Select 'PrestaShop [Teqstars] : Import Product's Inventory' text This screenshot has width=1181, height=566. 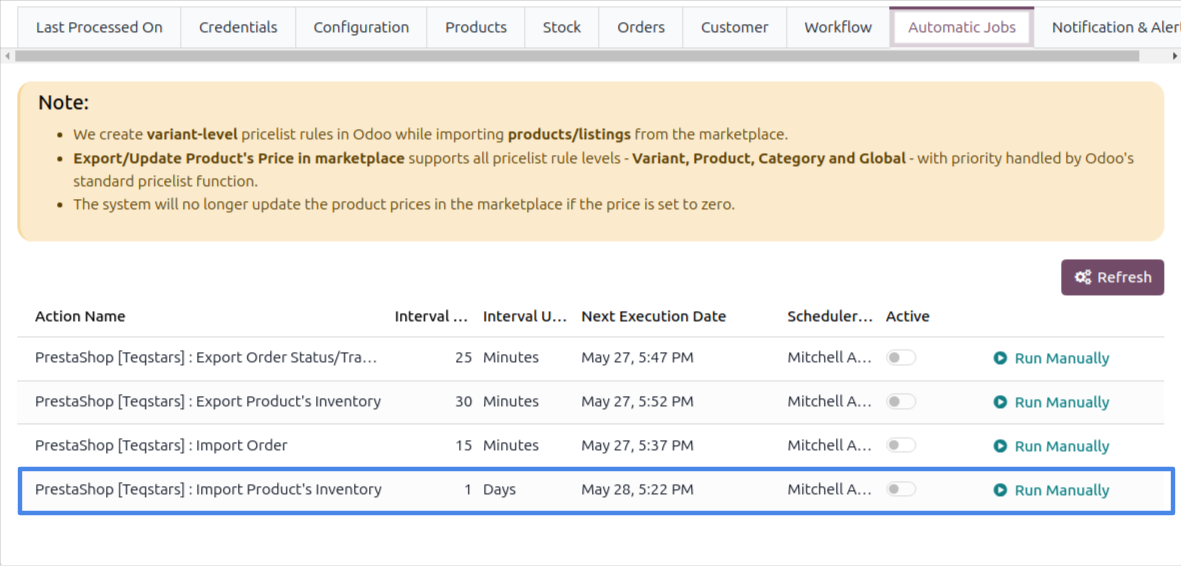(208, 490)
